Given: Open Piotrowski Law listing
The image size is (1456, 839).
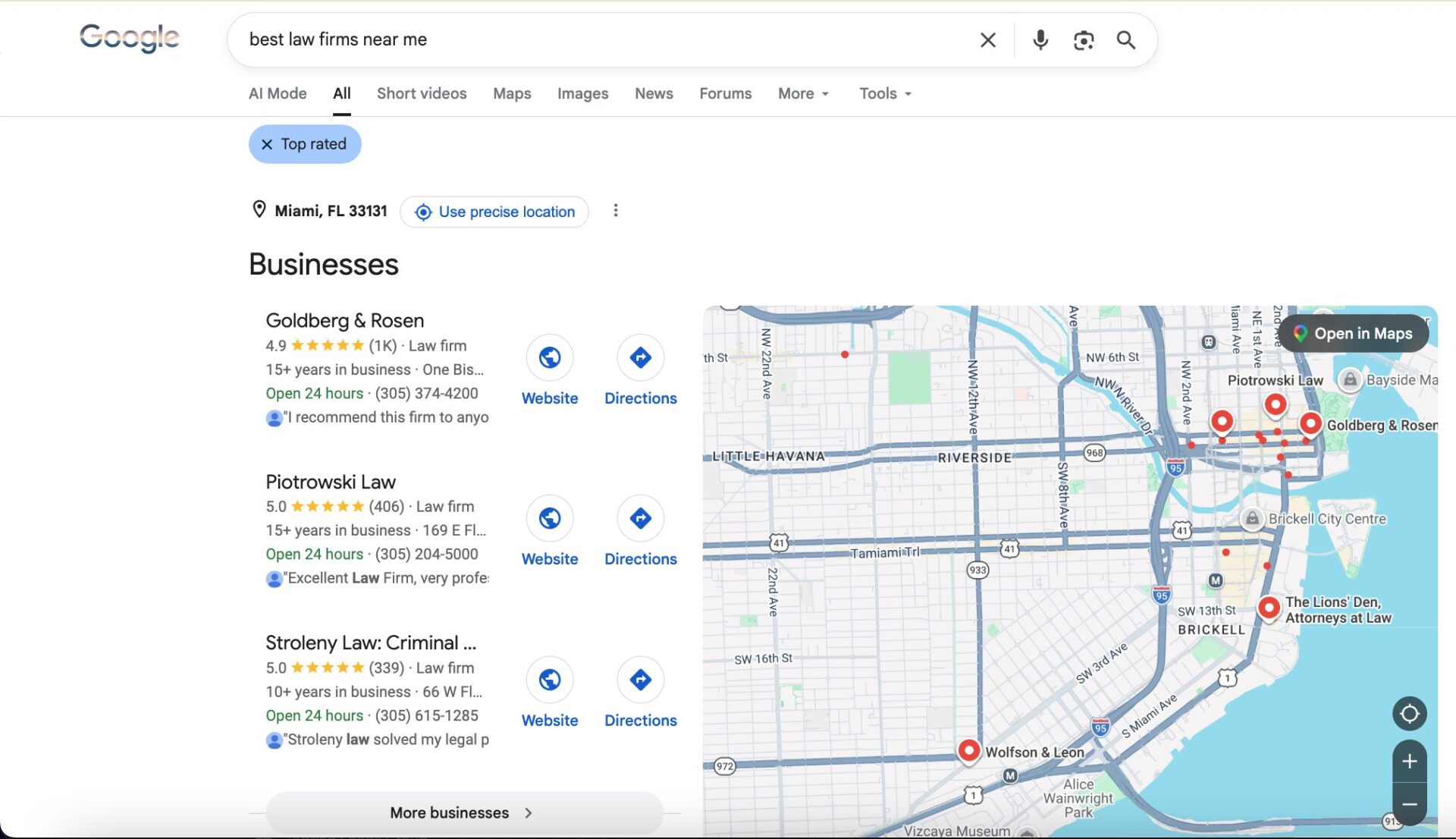Looking at the screenshot, I should 331,482.
